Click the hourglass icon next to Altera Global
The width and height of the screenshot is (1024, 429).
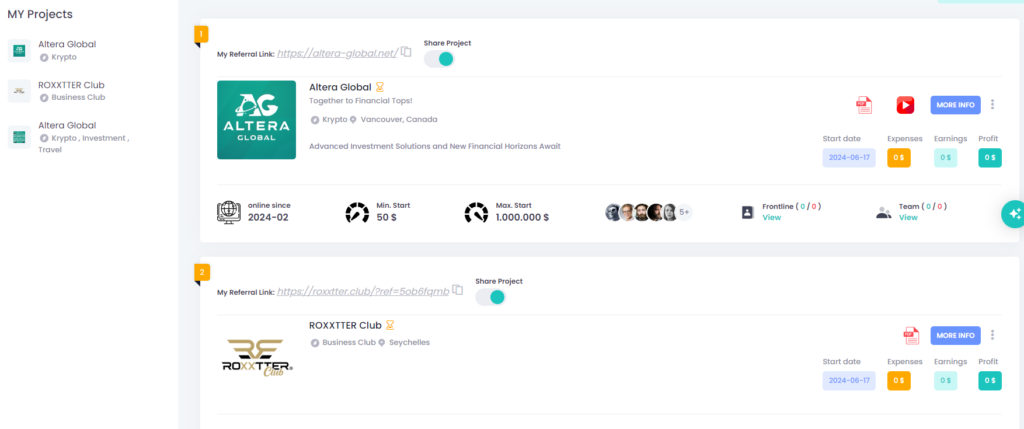(379, 87)
